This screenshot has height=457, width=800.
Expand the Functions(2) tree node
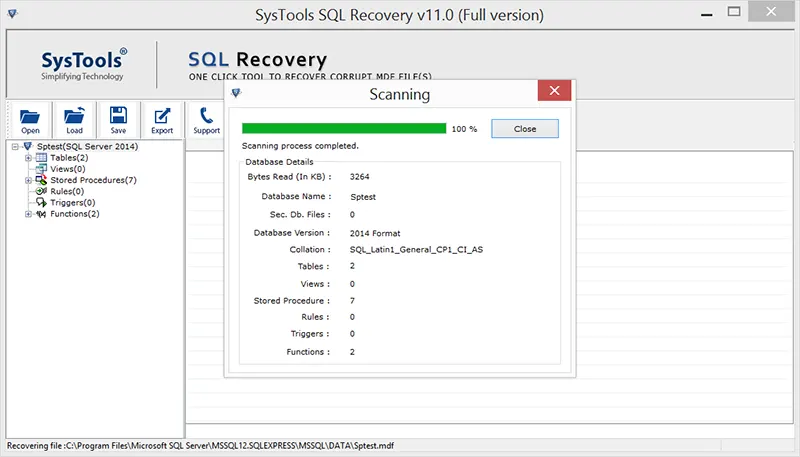28,214
